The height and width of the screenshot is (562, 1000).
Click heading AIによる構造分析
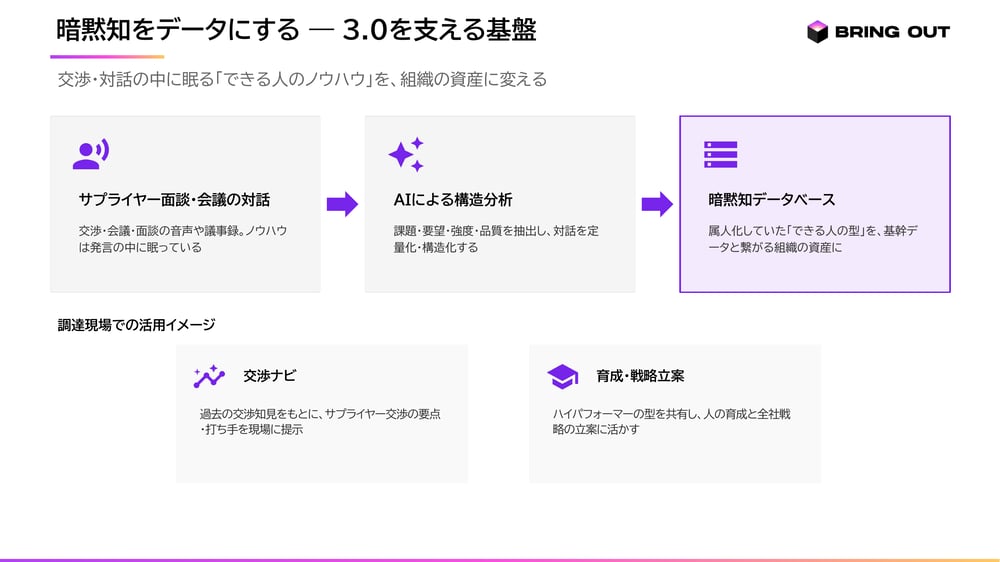point(453,200)
